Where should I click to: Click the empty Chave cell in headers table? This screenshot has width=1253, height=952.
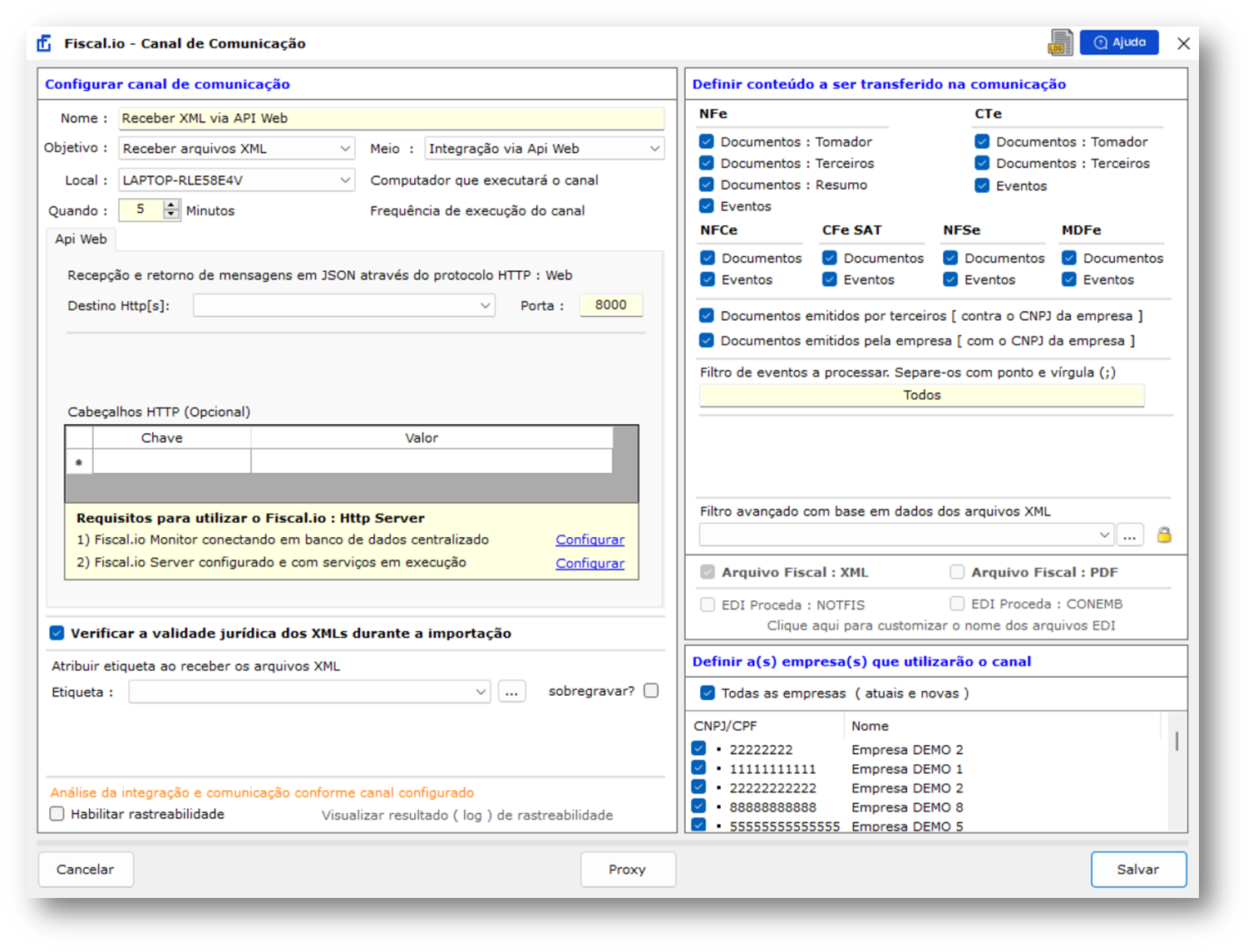[171, 461]
